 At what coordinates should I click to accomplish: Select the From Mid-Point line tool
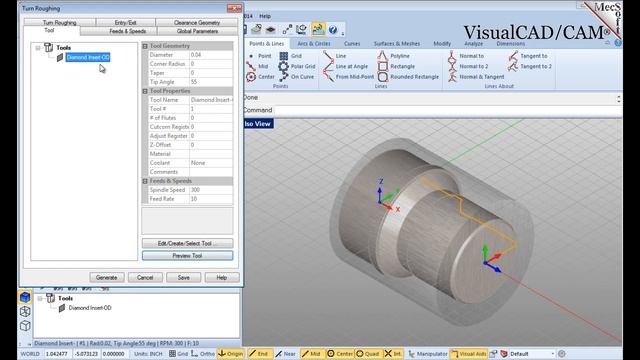pos(348,77)
